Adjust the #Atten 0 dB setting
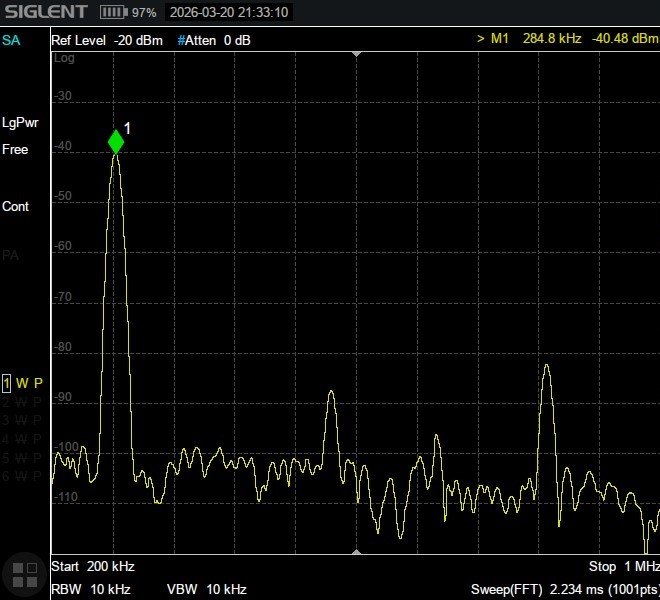 click(214, 40)
